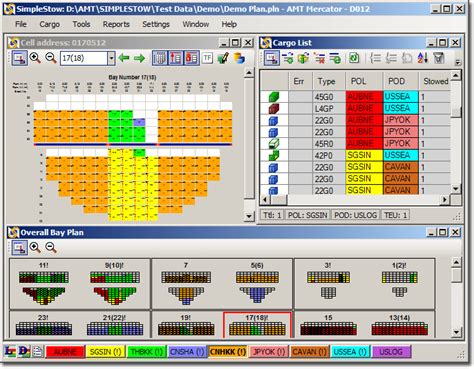Click the Err column header
The height and width of the screenshot is (369, 474).
[x=300, y=81]
